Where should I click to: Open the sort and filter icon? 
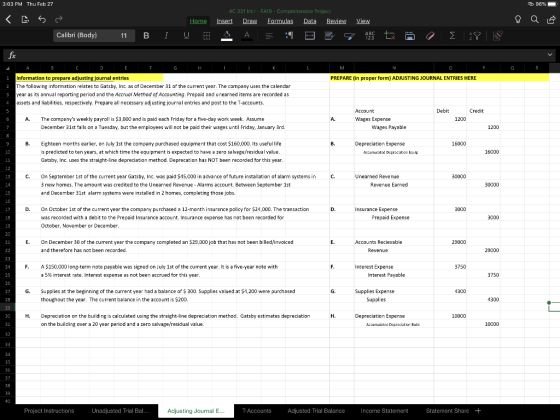[x=475, y=35]
